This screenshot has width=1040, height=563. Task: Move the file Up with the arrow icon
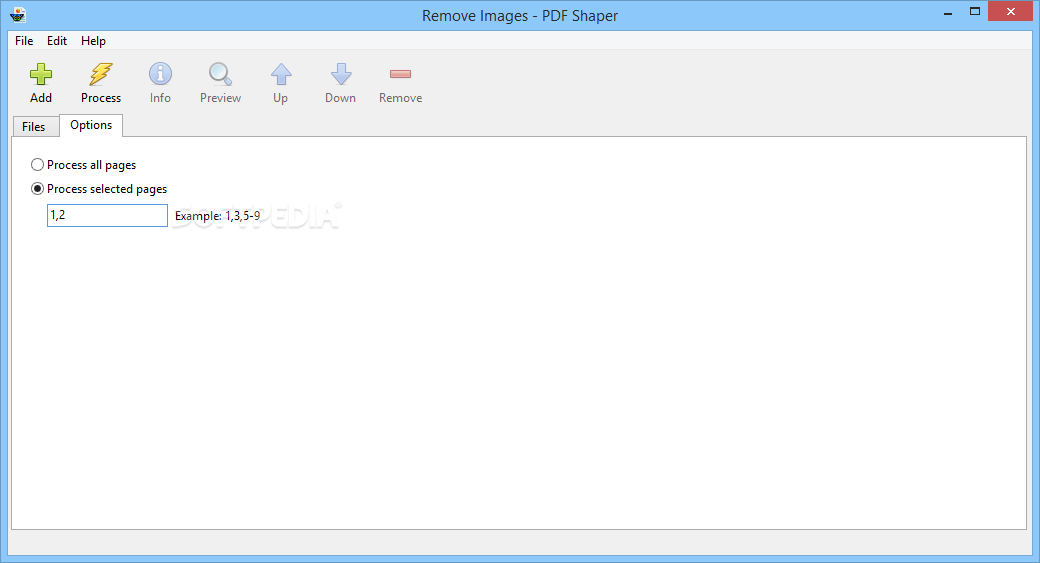[x=281, y=74]
